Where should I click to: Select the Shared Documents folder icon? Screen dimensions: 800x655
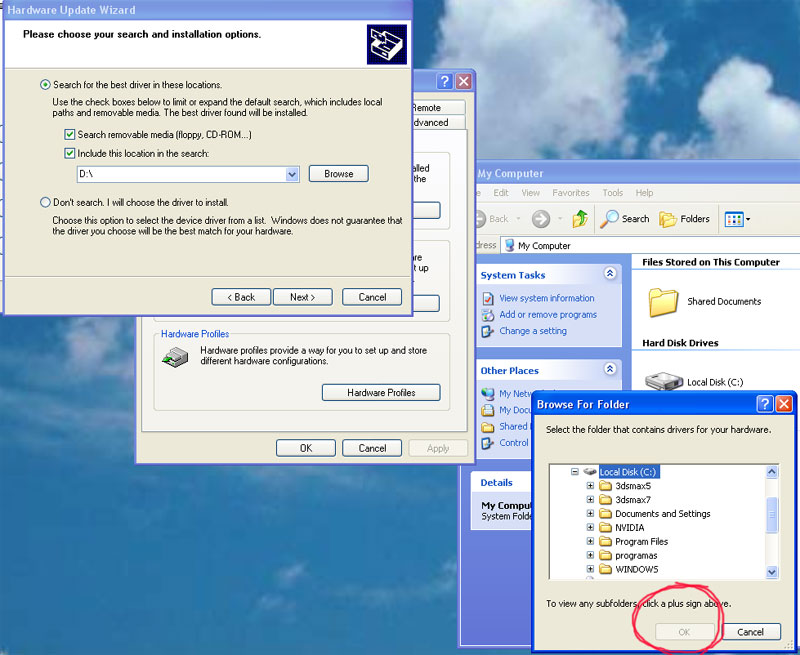click(x=663, y=303)
